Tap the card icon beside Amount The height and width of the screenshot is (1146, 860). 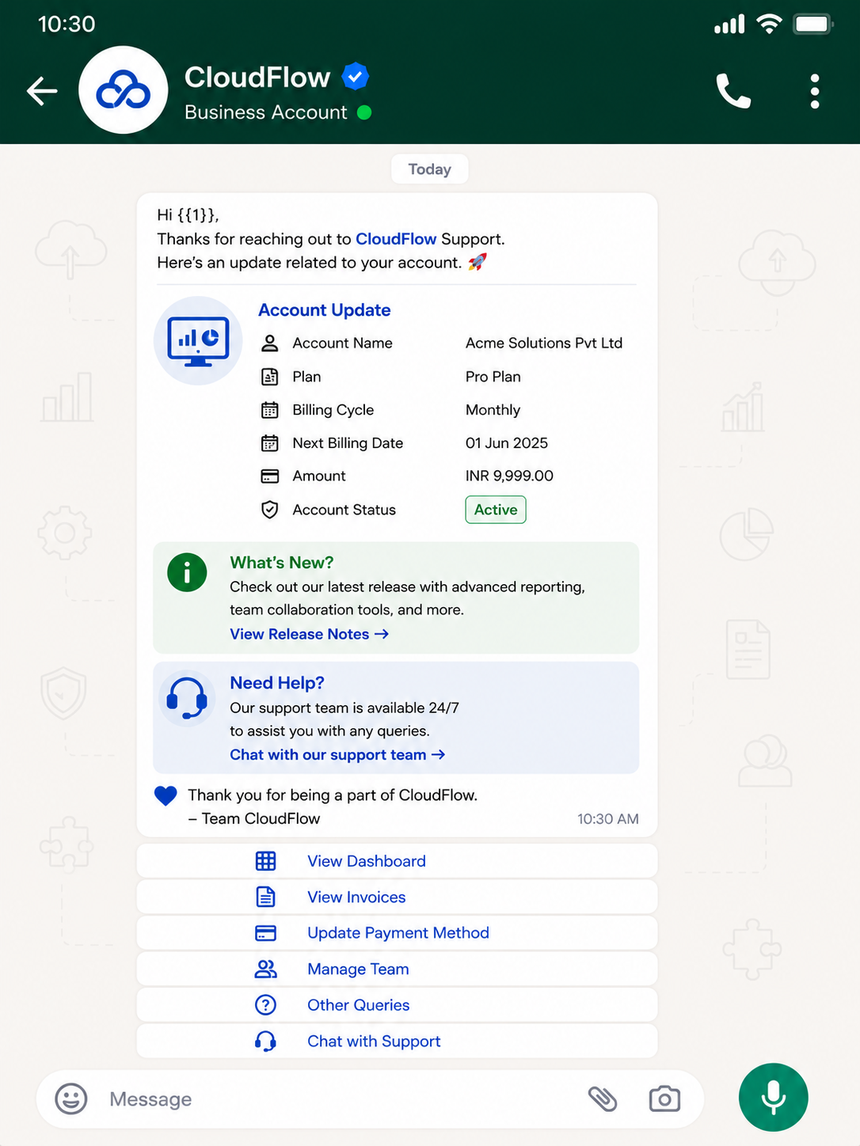coord(270,477)
